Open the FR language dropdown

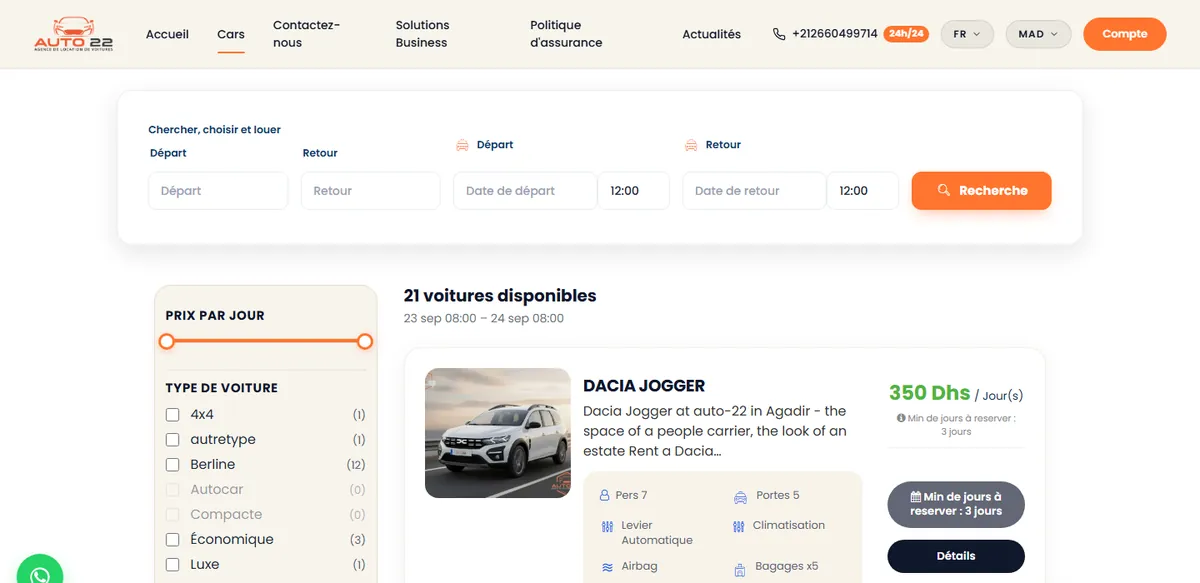coord(967,34)
